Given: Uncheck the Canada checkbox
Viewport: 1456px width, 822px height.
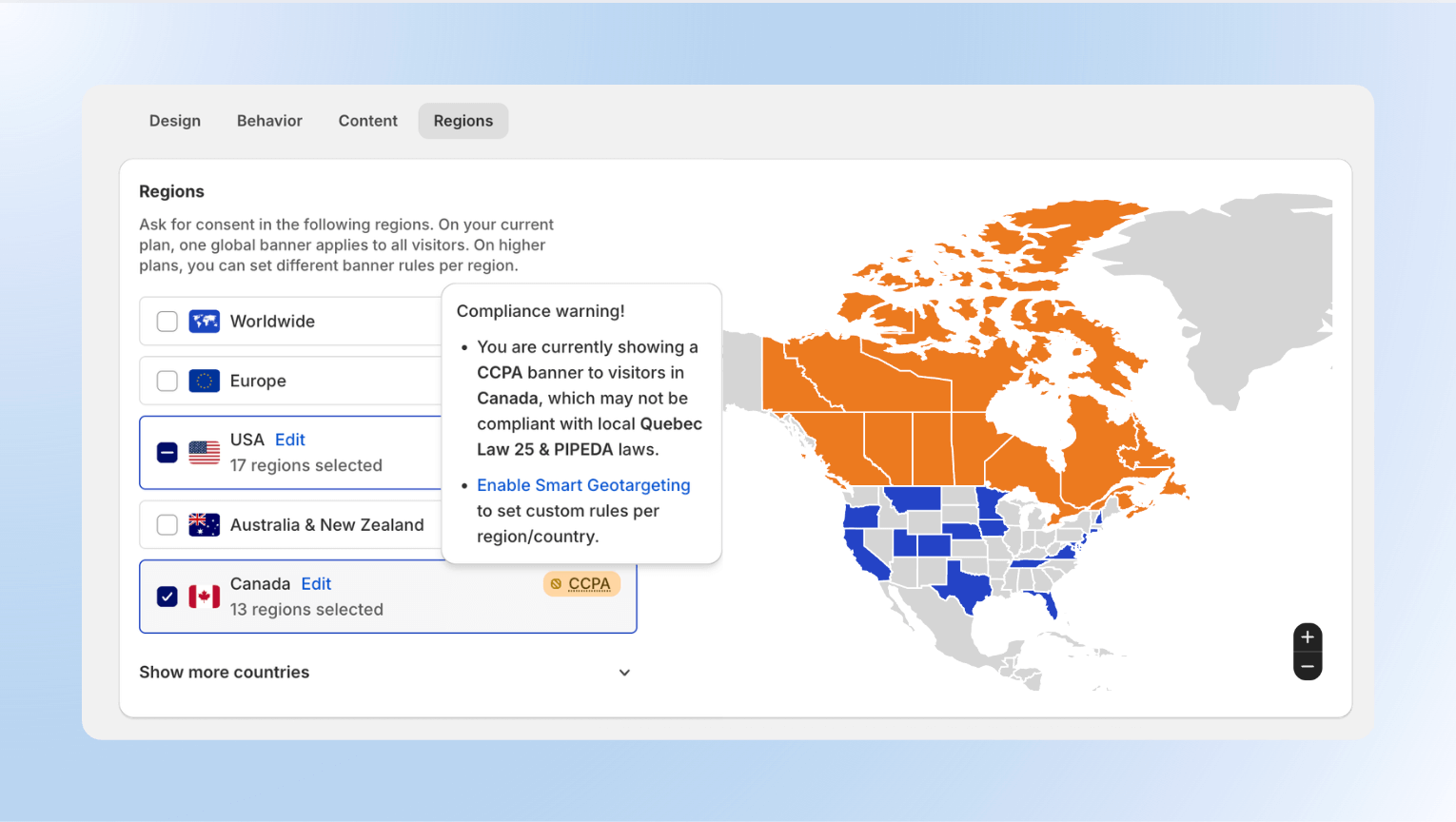Looking at the screenshot, I should coord(167,597).
